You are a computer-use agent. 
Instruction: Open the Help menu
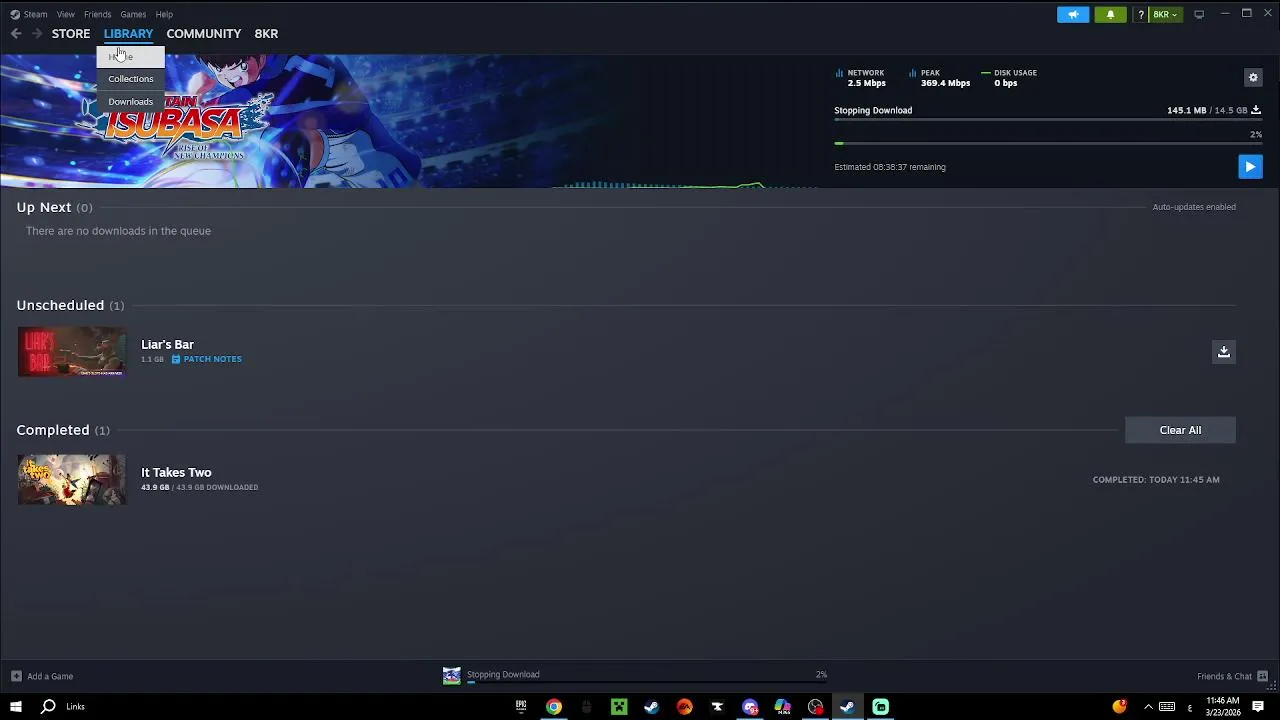[164, 14]
